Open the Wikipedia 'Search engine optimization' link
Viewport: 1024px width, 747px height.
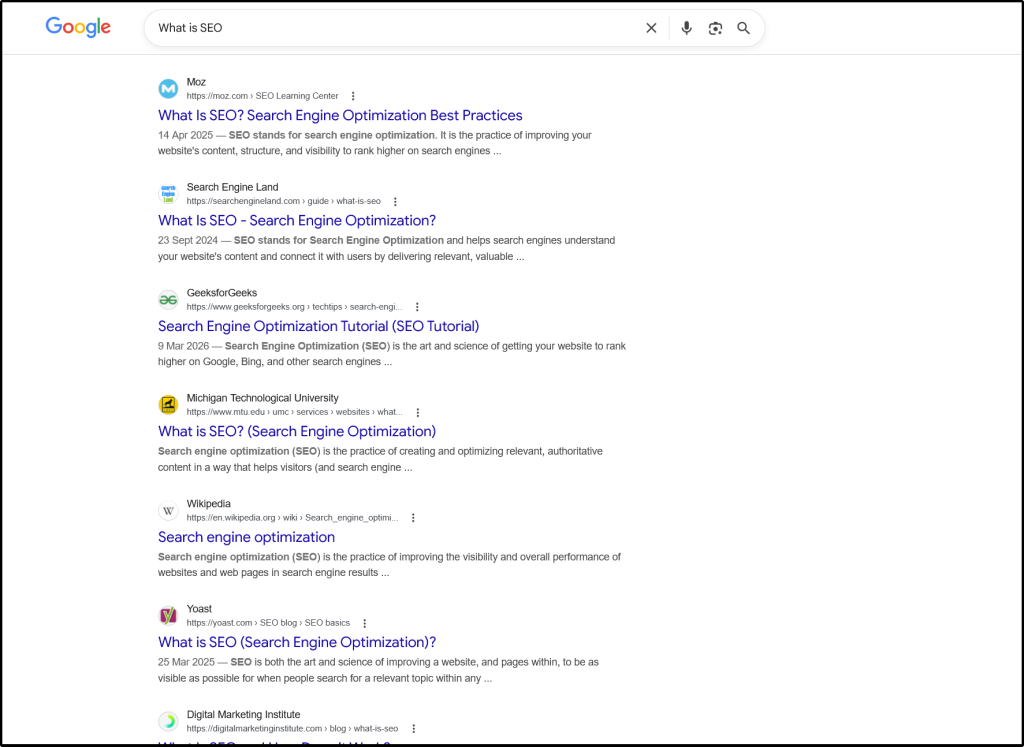(x=246, y=537)
